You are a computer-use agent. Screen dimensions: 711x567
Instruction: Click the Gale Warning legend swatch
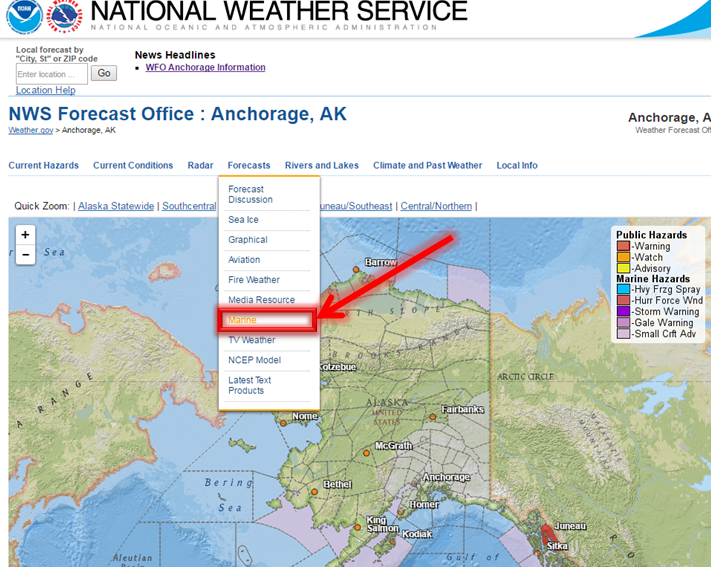tap(623, 323)
